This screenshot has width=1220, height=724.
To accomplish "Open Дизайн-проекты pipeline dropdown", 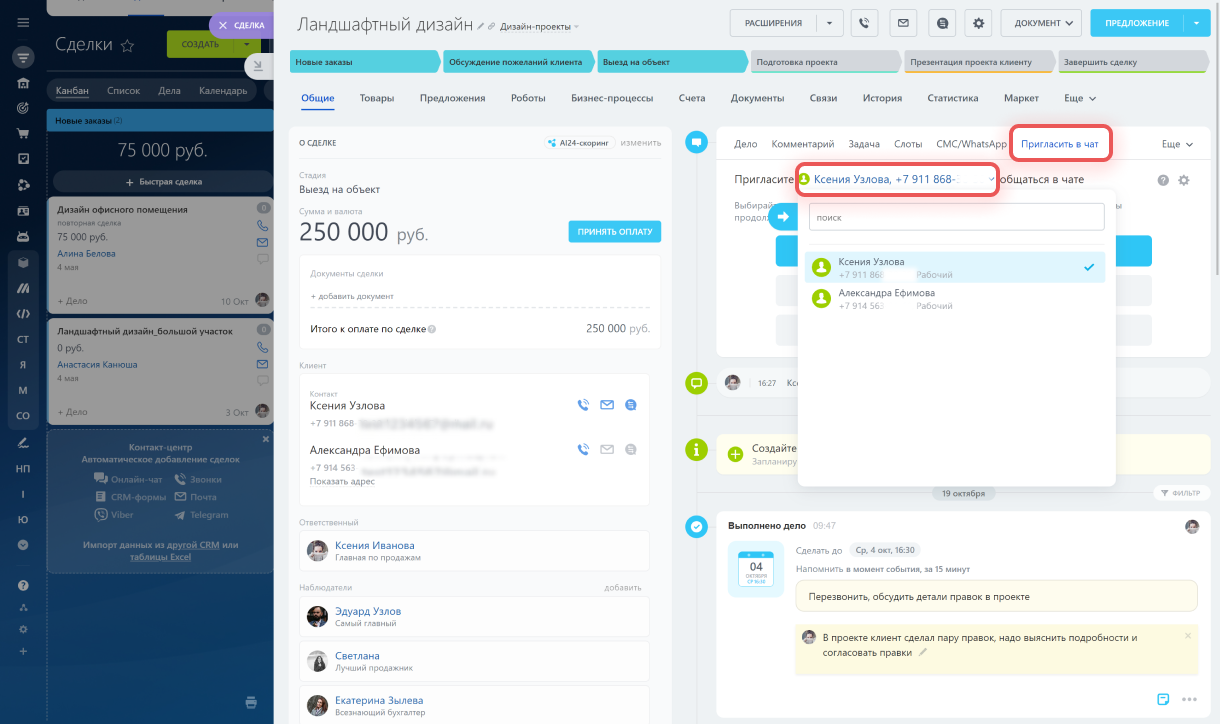I will pos(538,27).
